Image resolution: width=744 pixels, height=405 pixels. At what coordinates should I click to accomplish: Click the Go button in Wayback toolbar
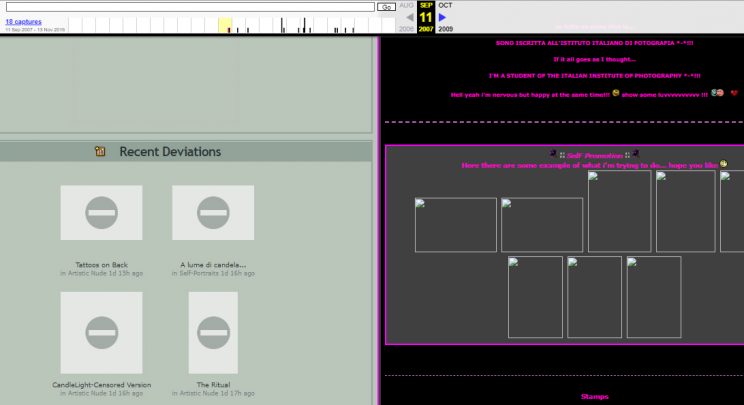386,7
